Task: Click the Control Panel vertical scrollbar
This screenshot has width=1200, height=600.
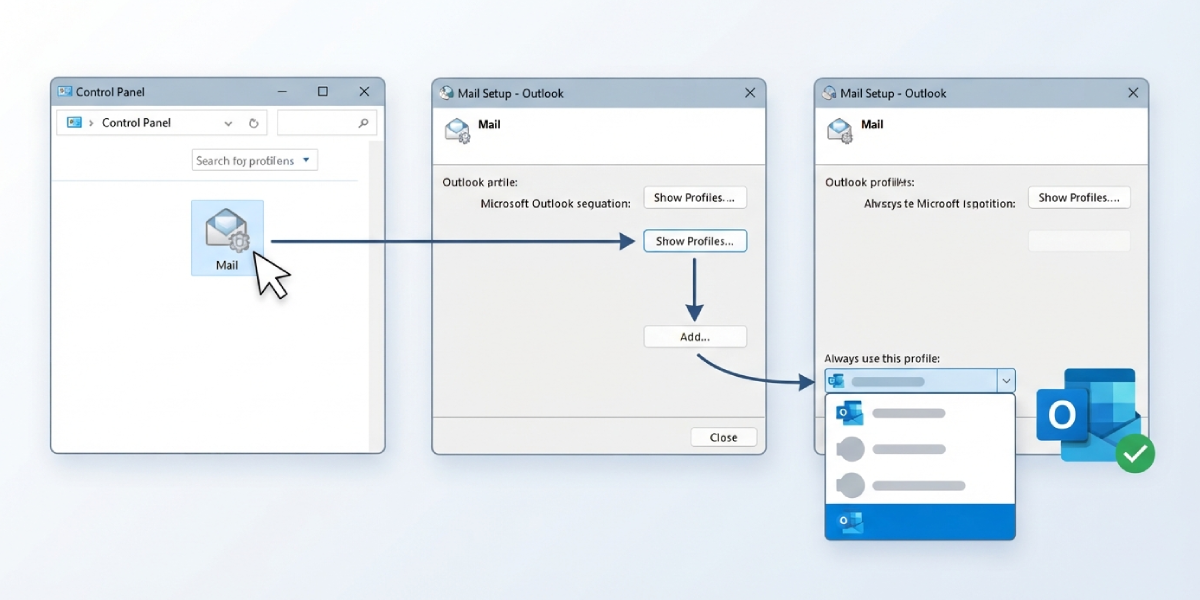Action: 377,296
